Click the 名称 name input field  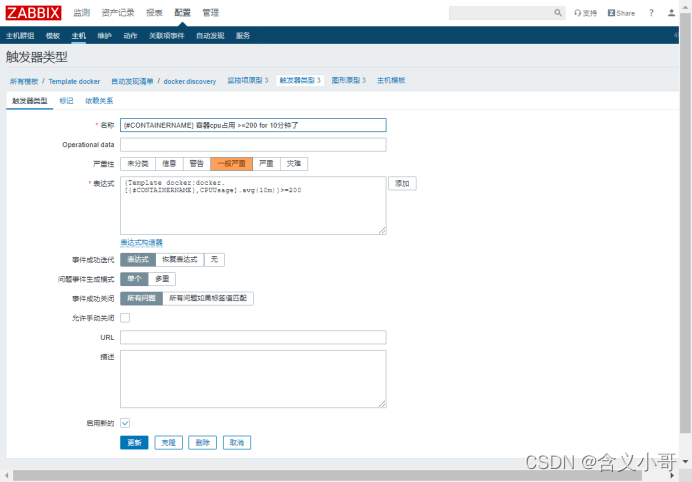coord(253,125)
